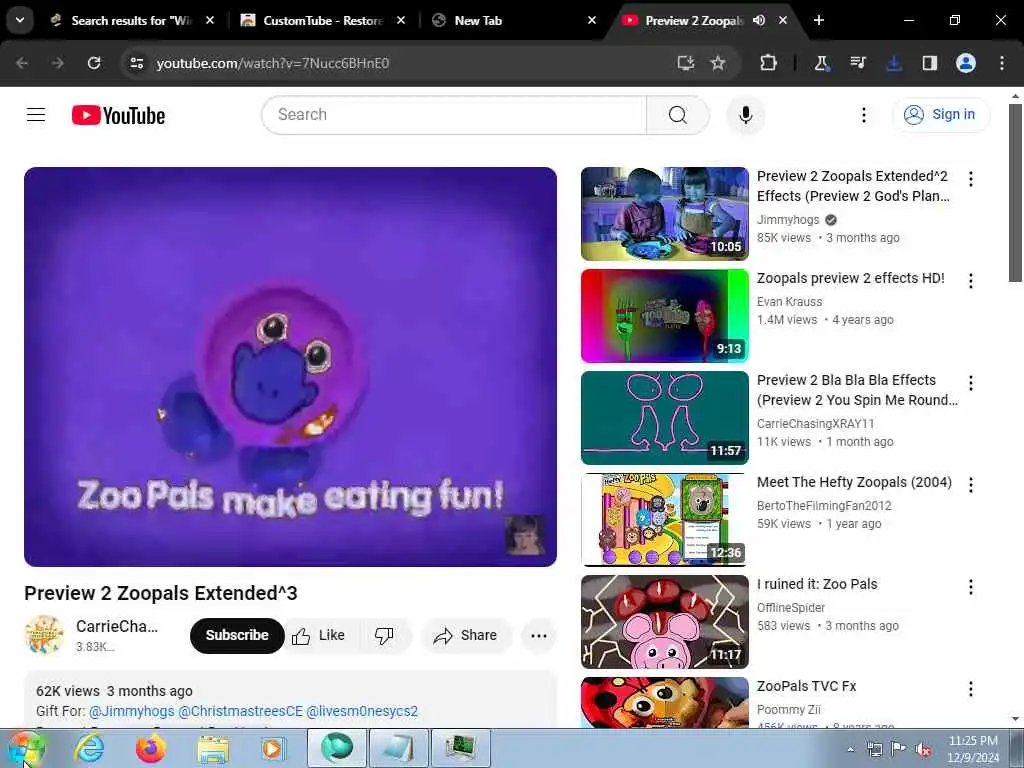1024x768 pixels.
Task: Open I ruined it: Zoo Pals thumbnail
Action: [x=665, y=621]
